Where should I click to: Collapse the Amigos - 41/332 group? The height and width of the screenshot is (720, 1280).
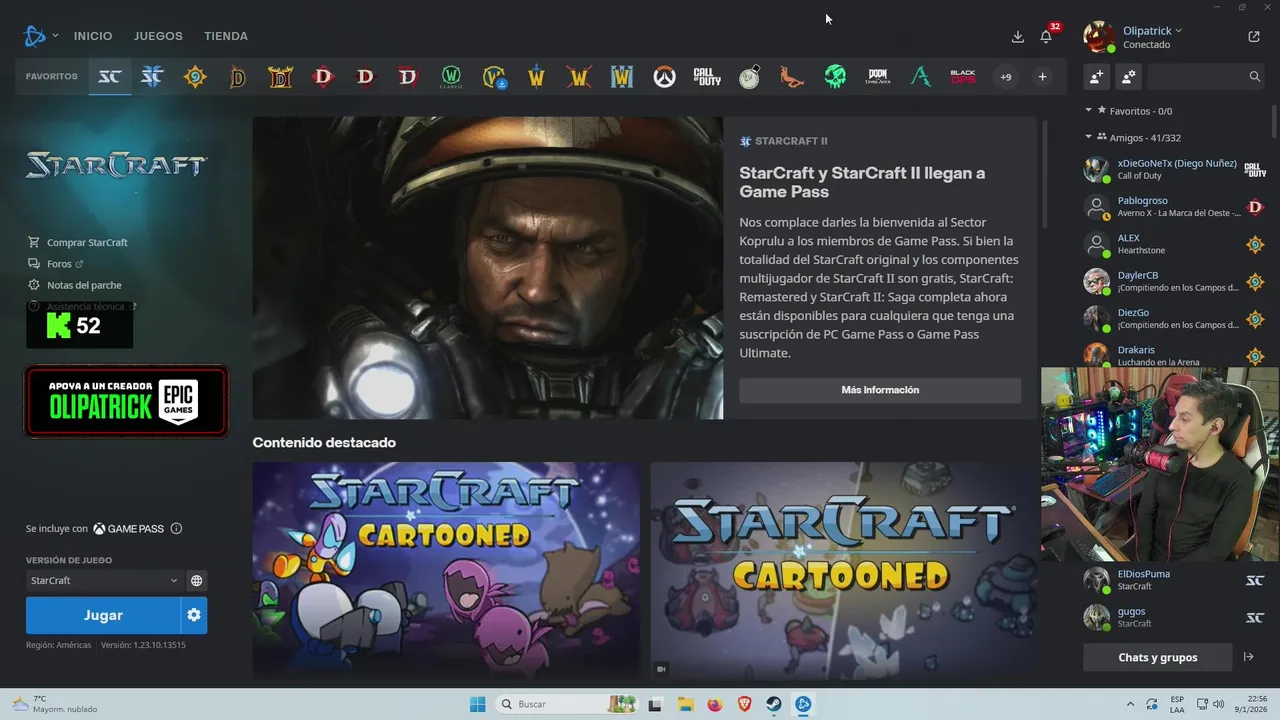point(1089,137)
